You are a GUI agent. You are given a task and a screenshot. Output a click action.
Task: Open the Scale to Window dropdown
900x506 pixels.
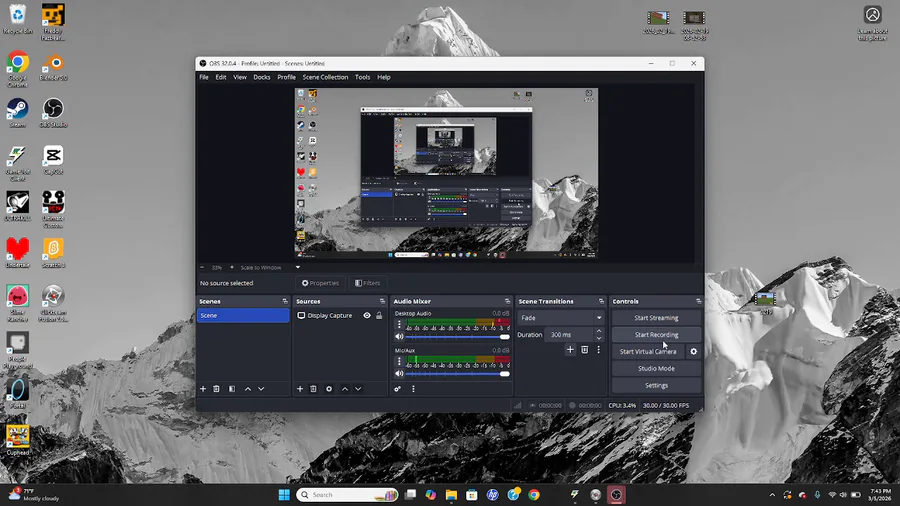coord(270,267)
